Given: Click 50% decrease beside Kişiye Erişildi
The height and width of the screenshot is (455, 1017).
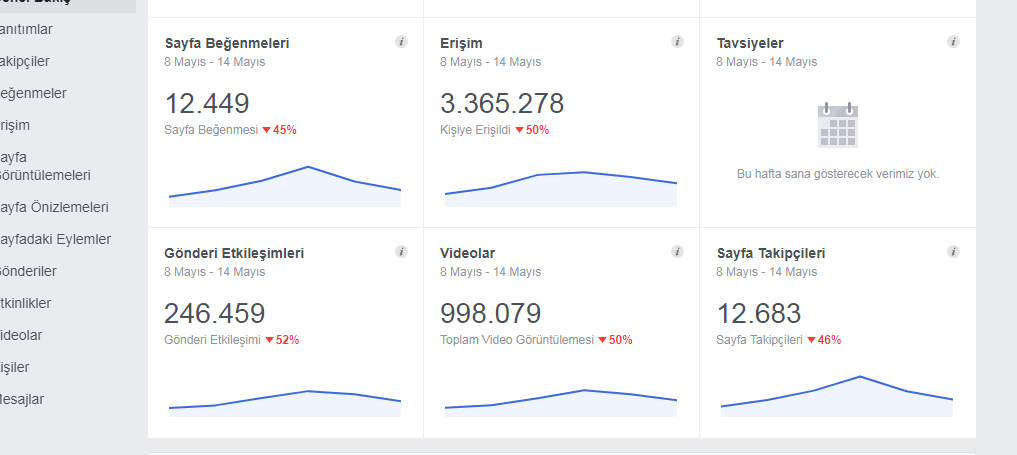Looking at the screenshot, I should (532, 130).
